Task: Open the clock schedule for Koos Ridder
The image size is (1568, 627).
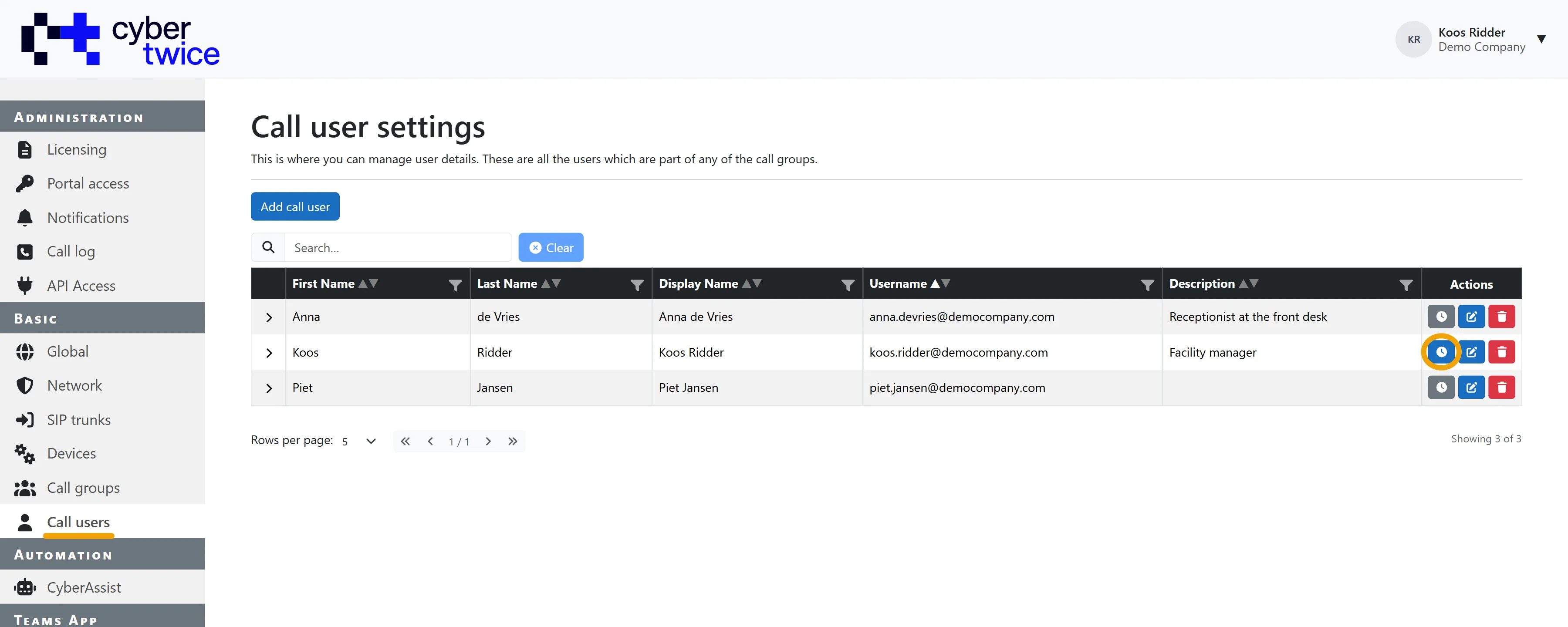Action: [1441, 352]
